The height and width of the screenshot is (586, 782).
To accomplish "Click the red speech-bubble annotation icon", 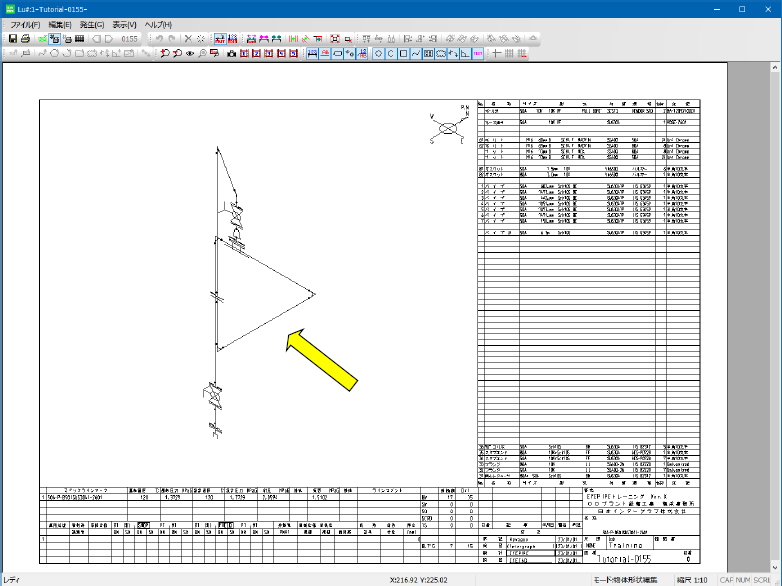I will [214, 53].
